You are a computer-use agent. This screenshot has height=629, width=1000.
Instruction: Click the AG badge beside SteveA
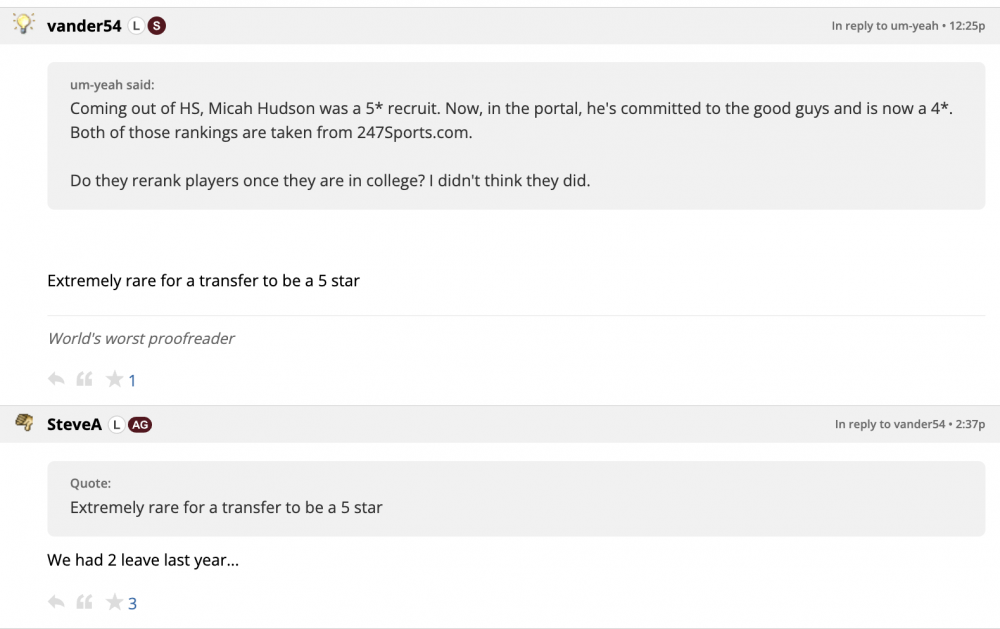[140, 425]
